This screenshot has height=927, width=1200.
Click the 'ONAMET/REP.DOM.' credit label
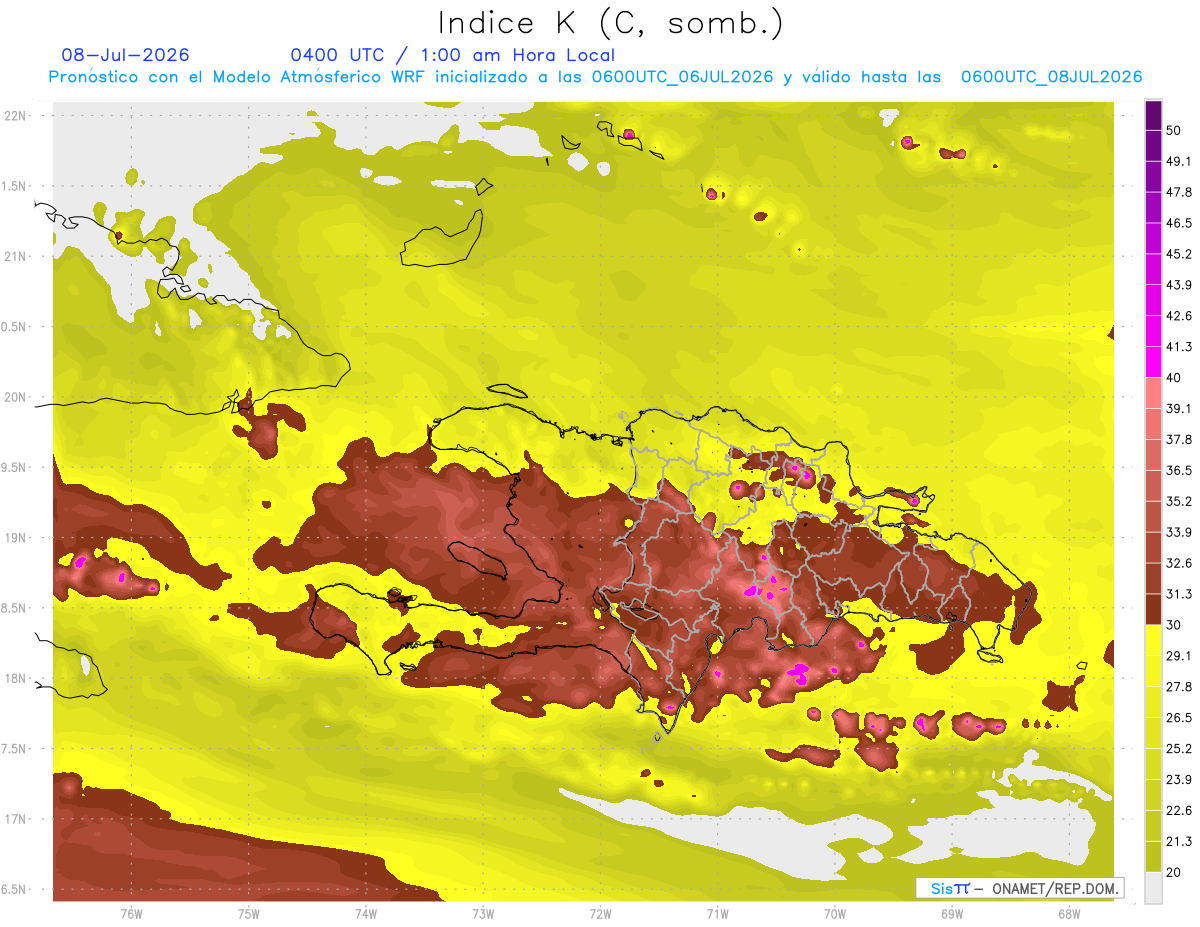coord(1055,888)
